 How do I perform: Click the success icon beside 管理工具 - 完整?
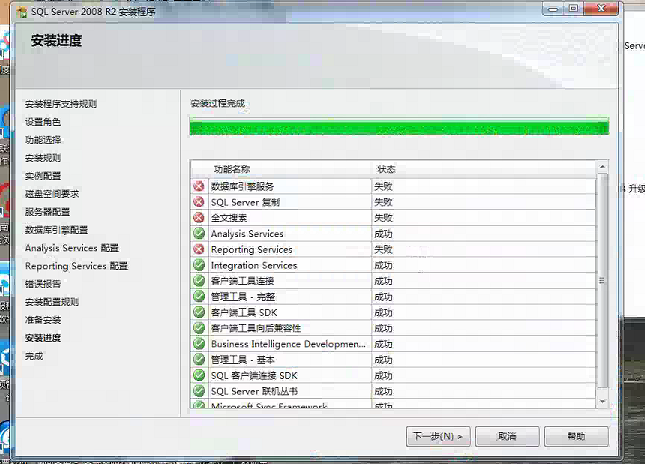199,297
